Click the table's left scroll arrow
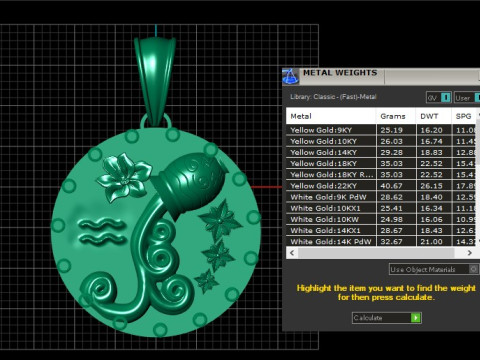Screen dimensions: 480x360 pyautogui.click(x=292, y=253)
